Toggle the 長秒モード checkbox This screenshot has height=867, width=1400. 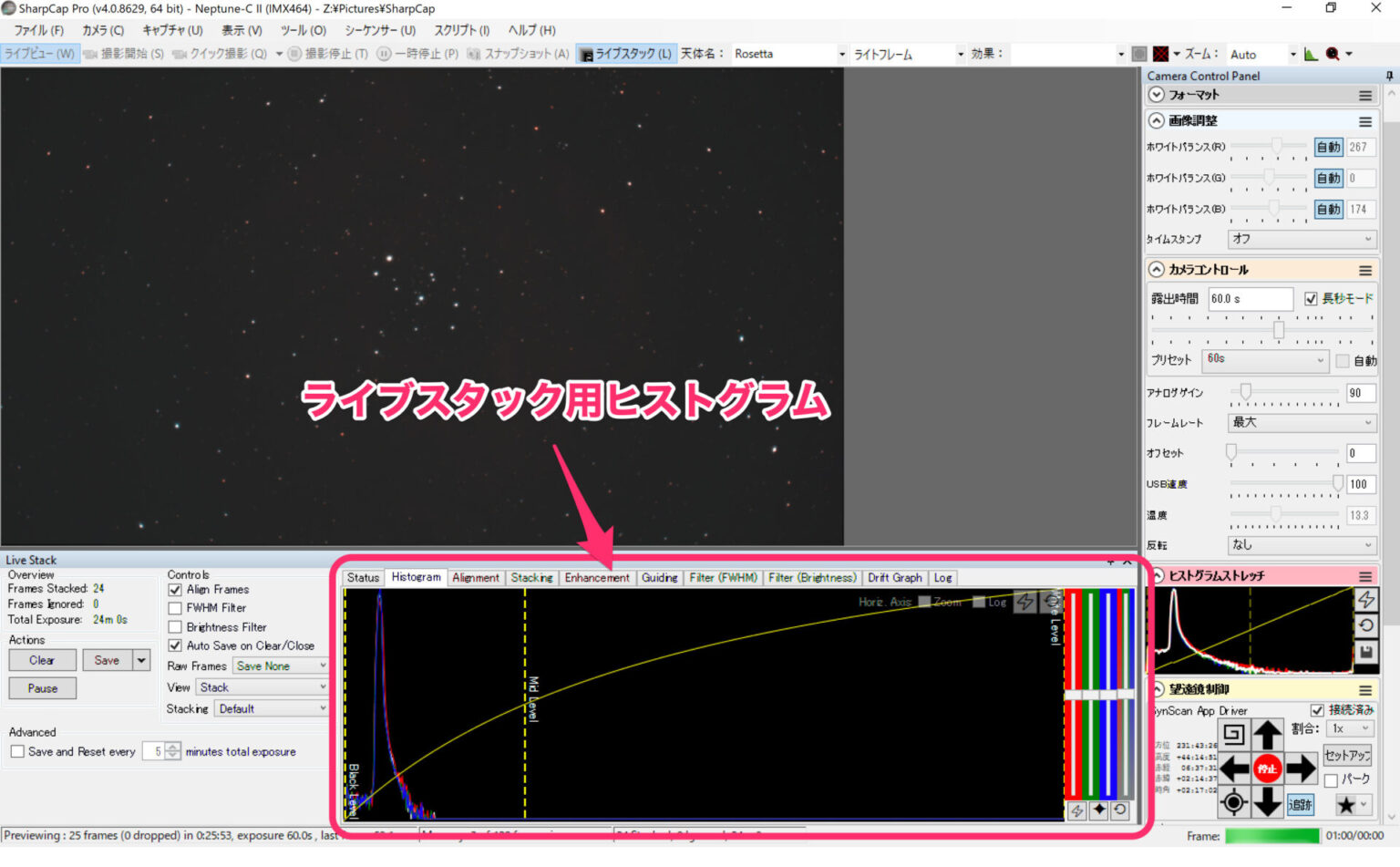click(x=1311, y=299)
